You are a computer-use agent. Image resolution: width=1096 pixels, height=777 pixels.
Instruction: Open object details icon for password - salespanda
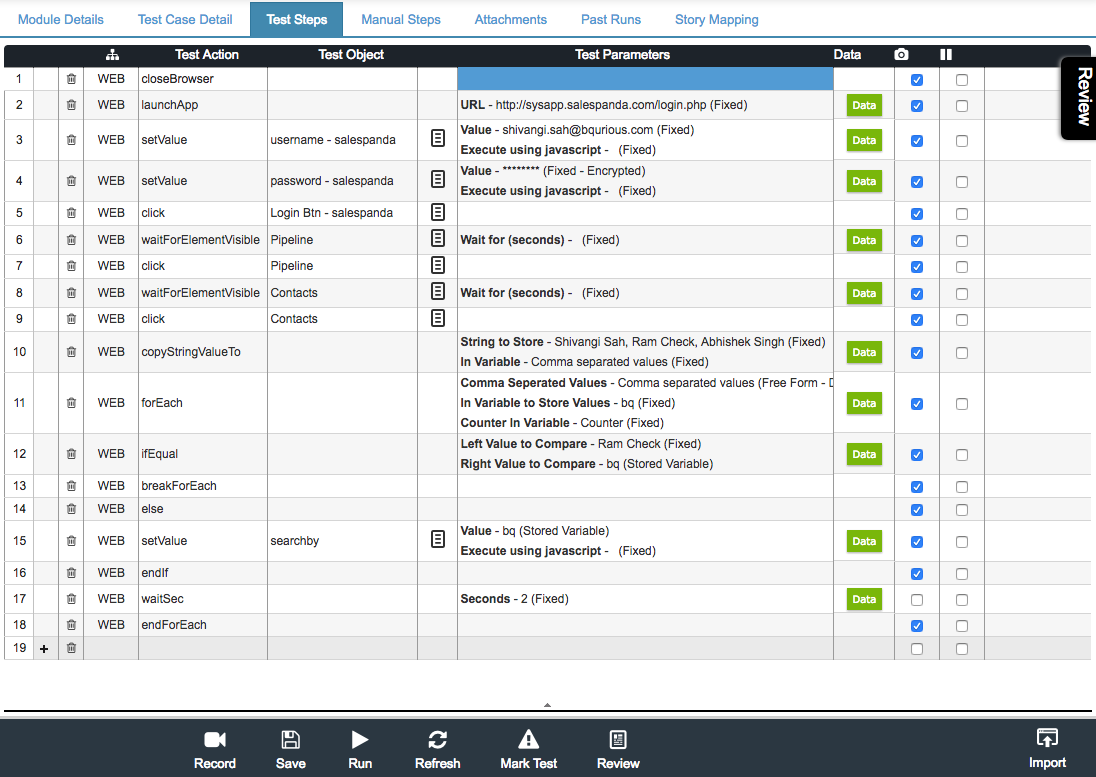438,180
